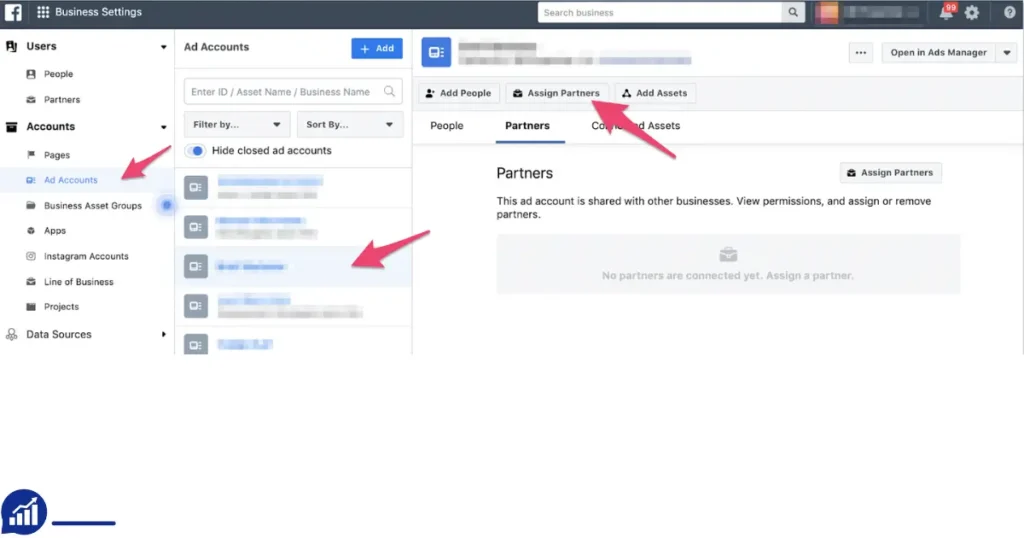This screenshot has height=538, width=1024.
Task: Open Instagram Accounts in the sidebar
Action: pos(86,257)
